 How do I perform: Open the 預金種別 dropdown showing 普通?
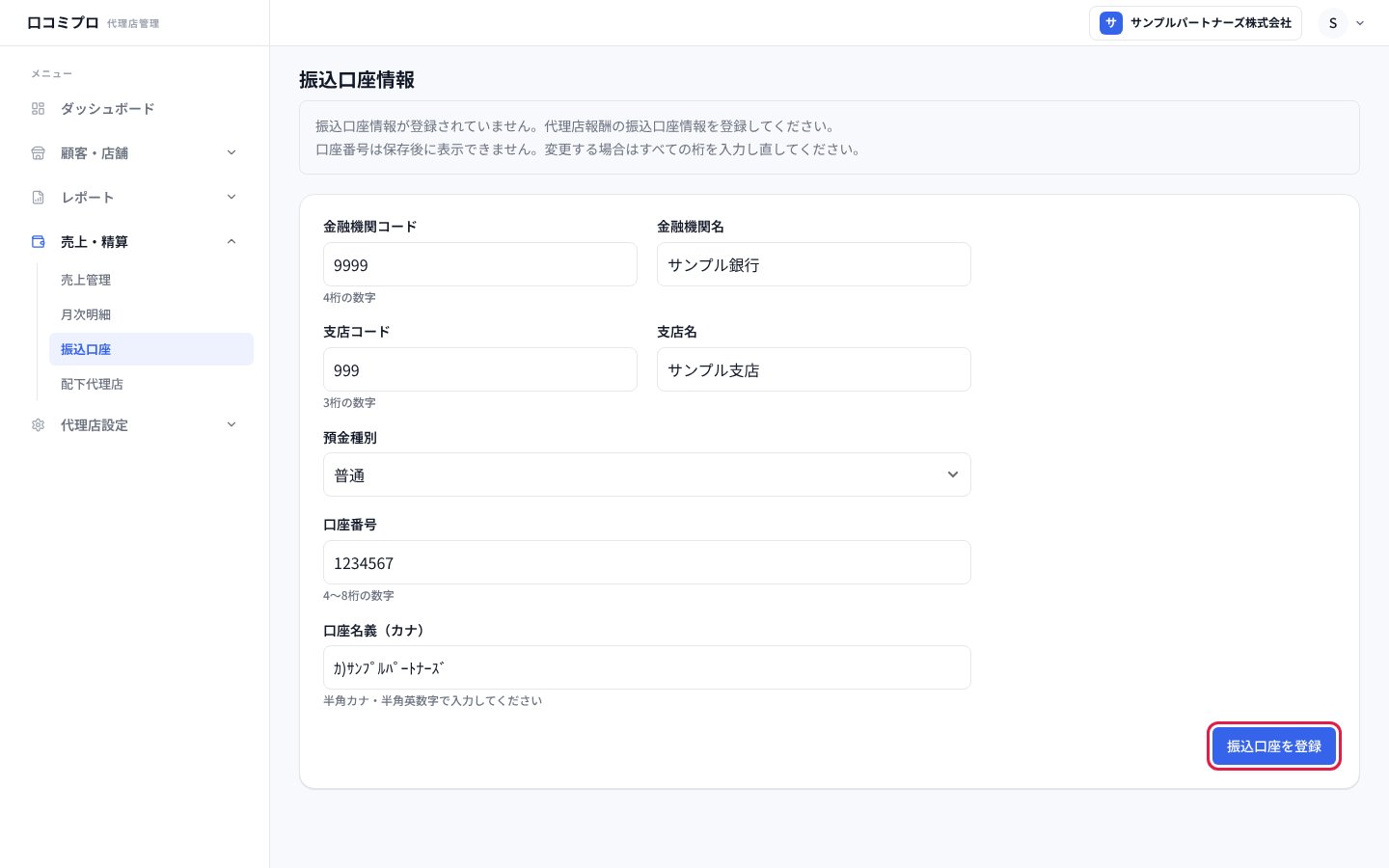pyautogui.click(x=647, y=475)
